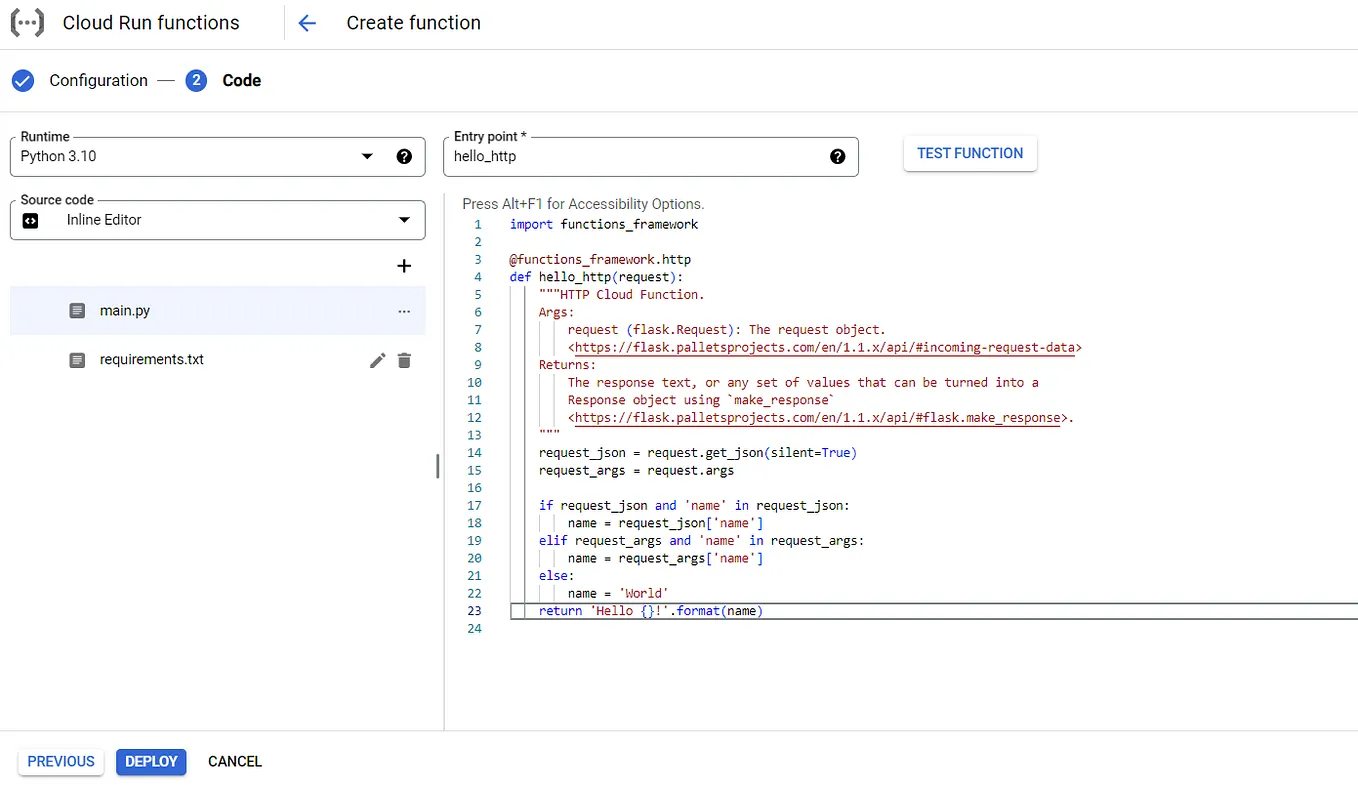The height and width of the screenshot is (791, 1358).
Task: Open the Runtime help tooltip icon
Action: pyautogui.click(x=403, y=156)
